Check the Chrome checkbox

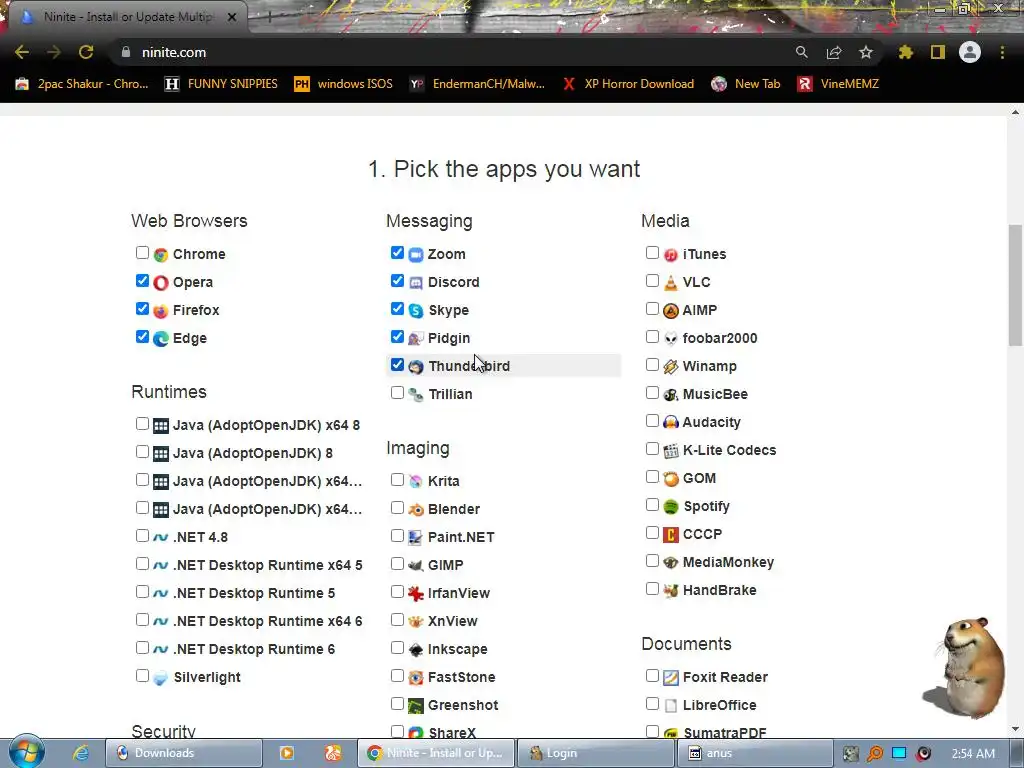point(142,253)
